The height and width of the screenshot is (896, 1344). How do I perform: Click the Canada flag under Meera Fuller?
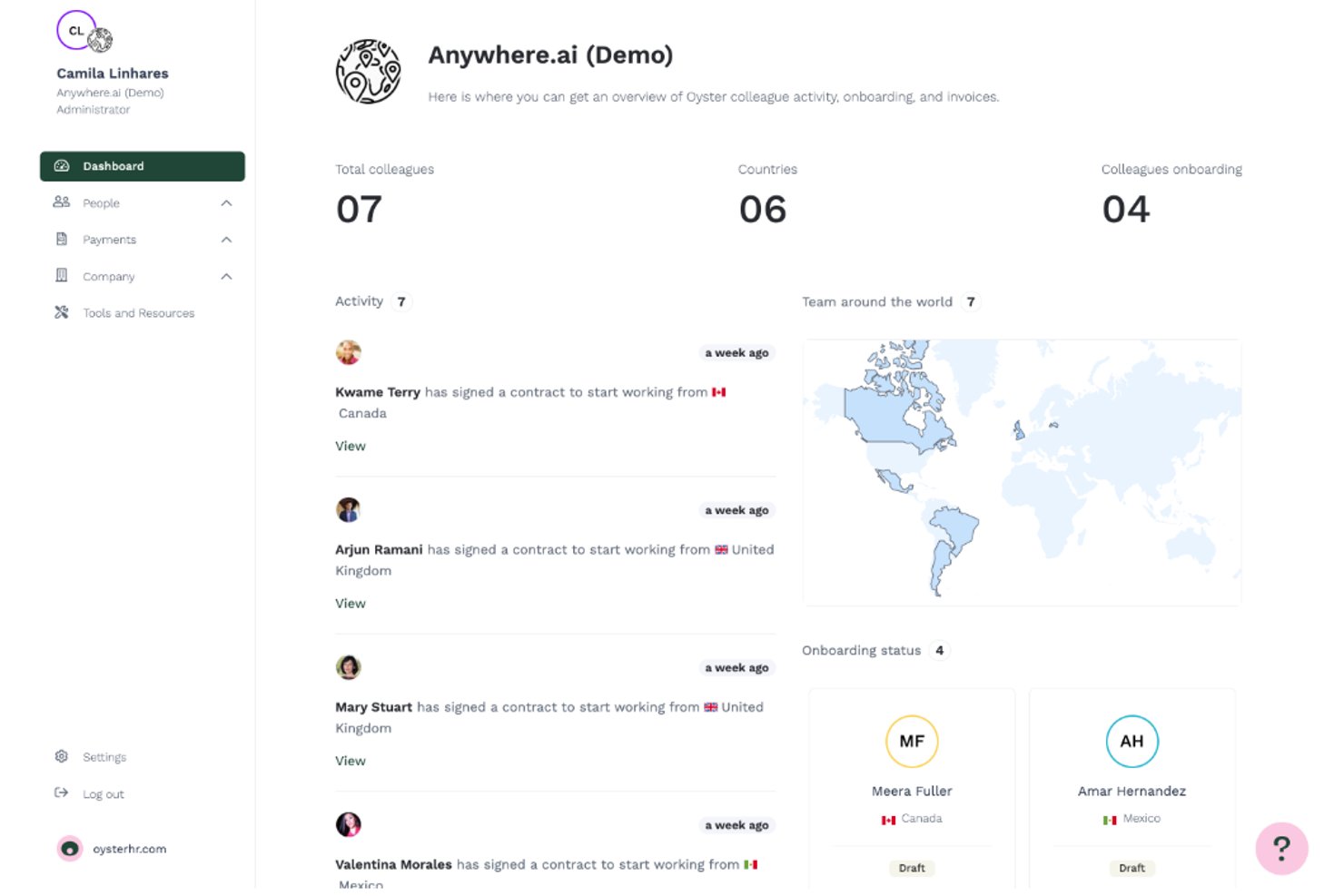(x=889, y=820)
